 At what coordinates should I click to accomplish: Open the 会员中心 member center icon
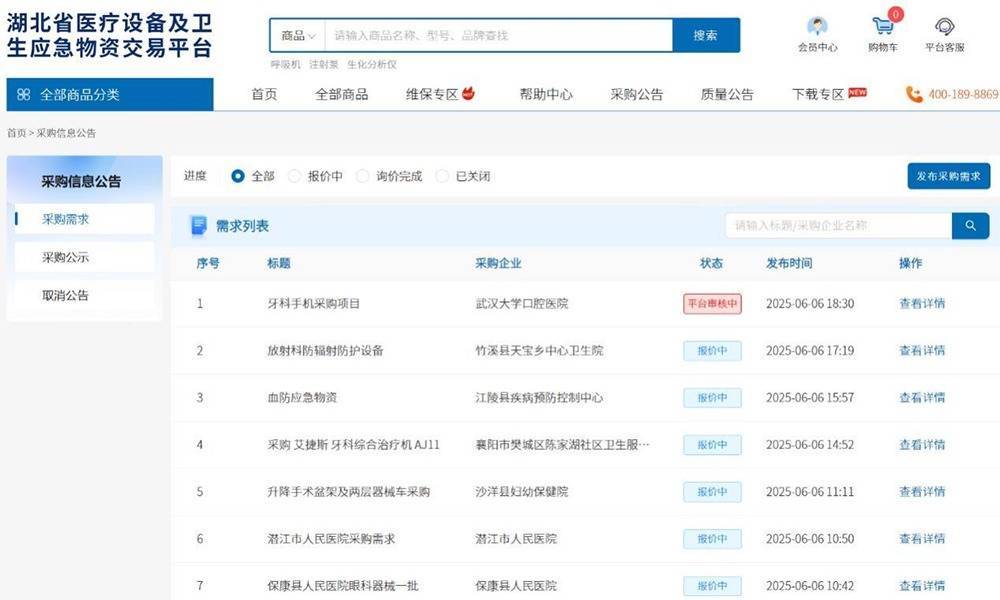coord(817,27)
